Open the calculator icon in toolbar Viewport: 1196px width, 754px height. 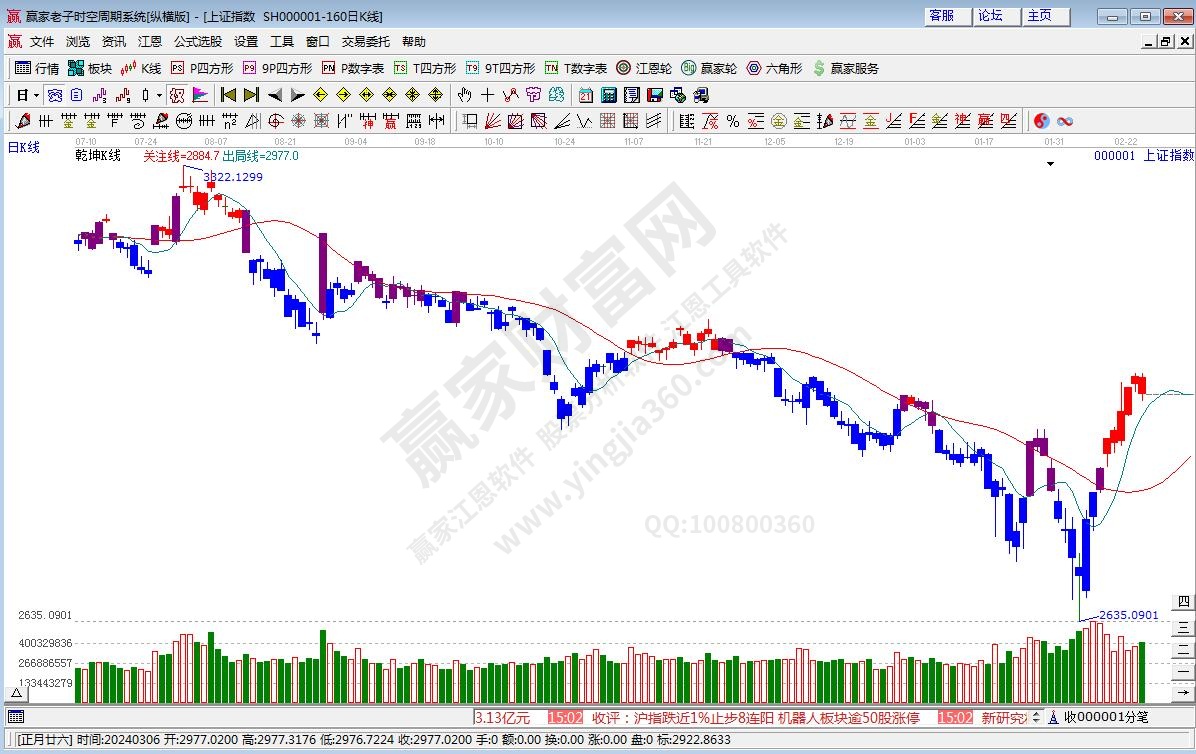[607, 95]
